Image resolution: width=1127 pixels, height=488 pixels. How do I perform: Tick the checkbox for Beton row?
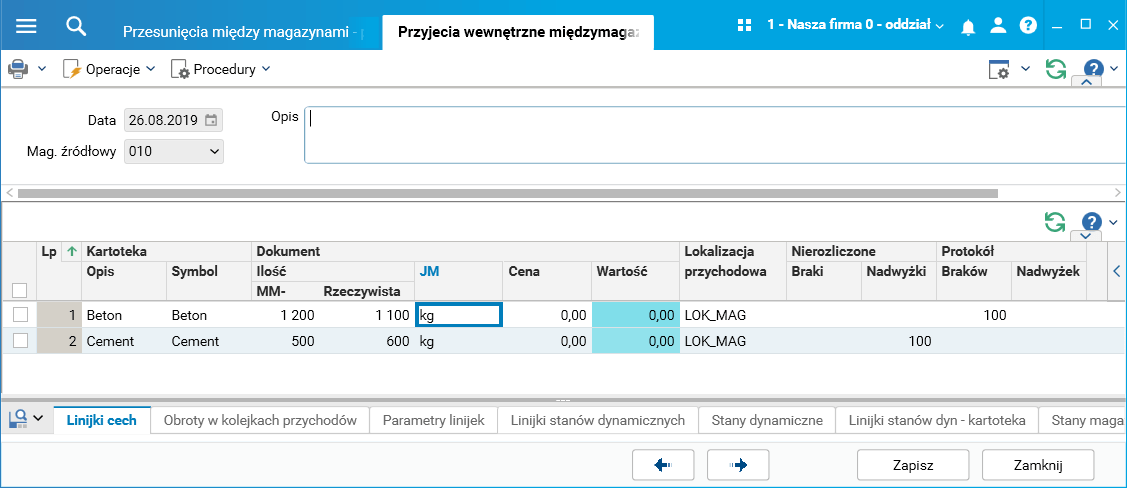click(x=20, y=315)
